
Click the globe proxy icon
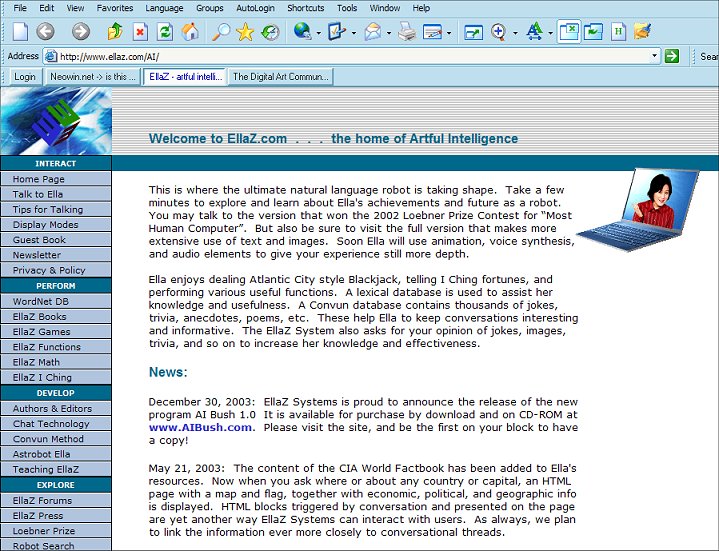302,32
